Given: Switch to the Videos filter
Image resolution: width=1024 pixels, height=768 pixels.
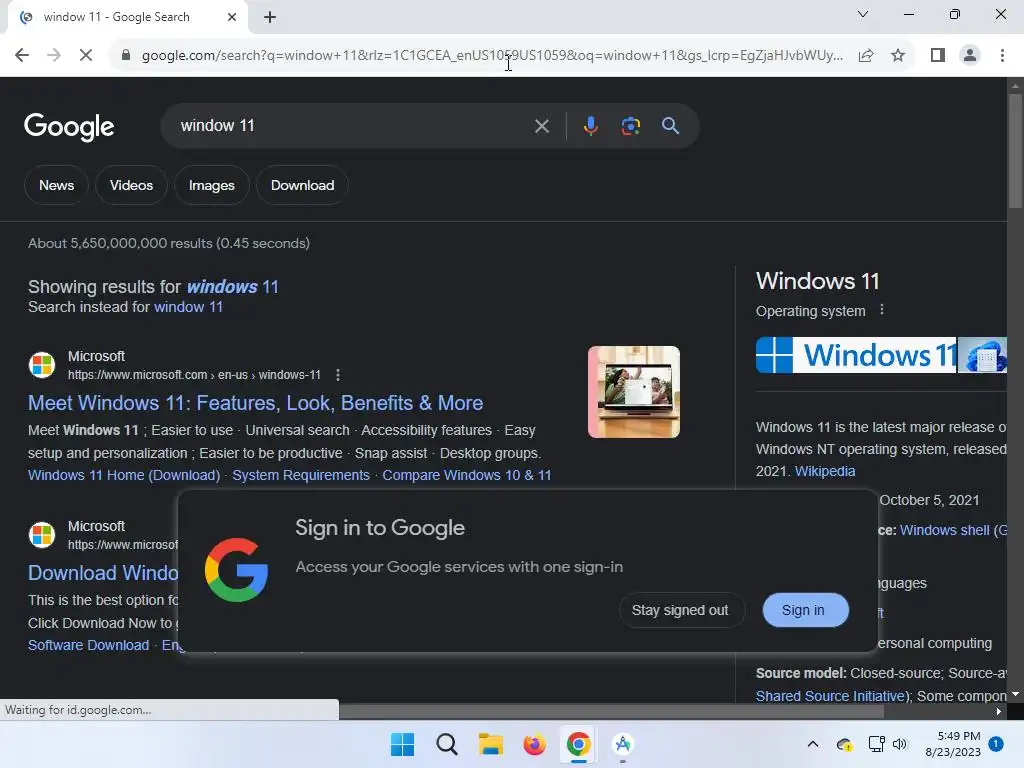Looking at the screenshot, I should [131, 185].
